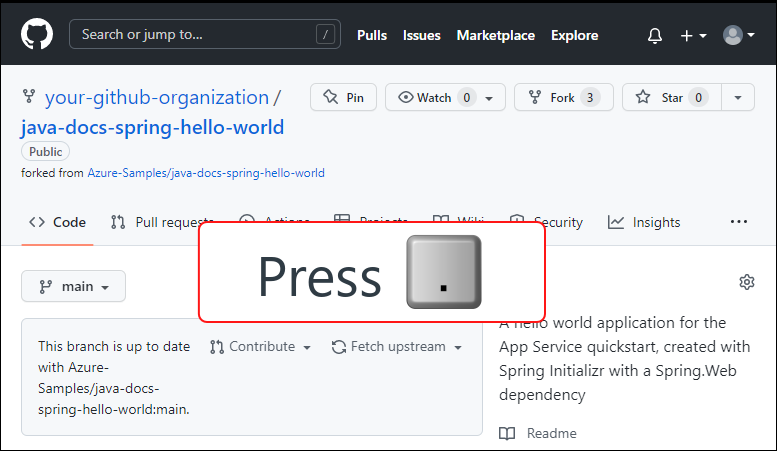The image size is (777, 451).
Task: Open the user avatar menu
Action: tap(739, 35)
